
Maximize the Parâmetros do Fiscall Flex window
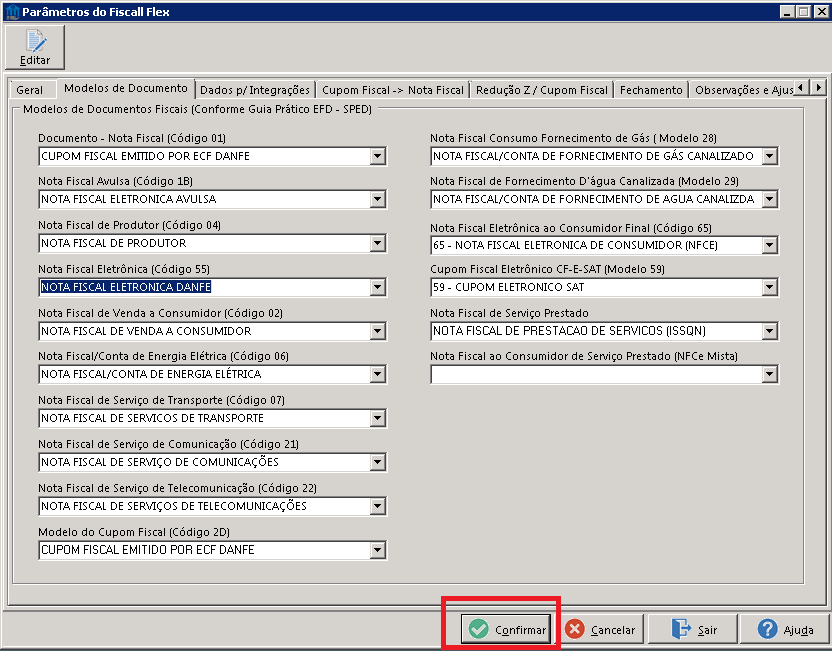tap(803, 11)
